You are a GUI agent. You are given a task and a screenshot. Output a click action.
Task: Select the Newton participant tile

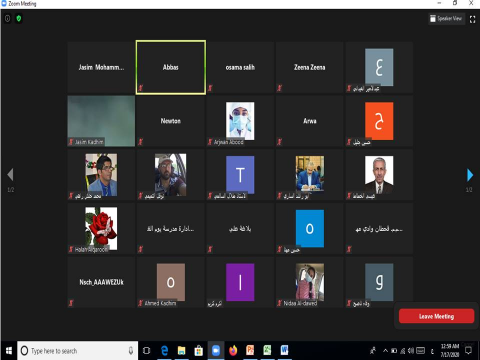point(171,121)
